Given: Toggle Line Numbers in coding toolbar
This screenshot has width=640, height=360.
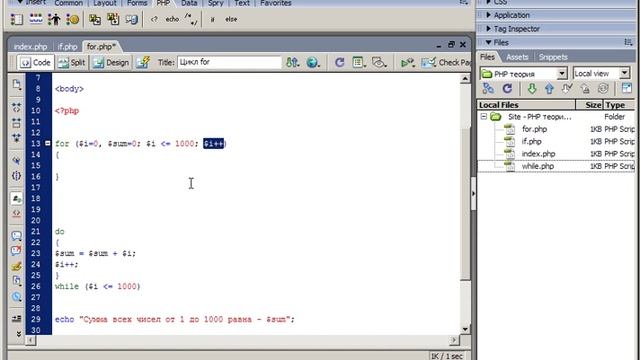Looking at the screenshot, I should (16, 199).
